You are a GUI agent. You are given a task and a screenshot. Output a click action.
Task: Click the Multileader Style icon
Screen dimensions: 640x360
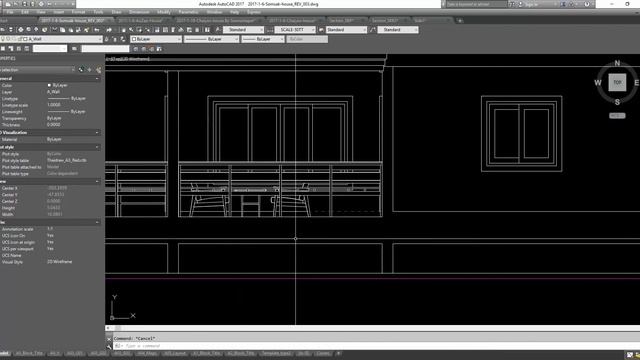coord(373,30)
